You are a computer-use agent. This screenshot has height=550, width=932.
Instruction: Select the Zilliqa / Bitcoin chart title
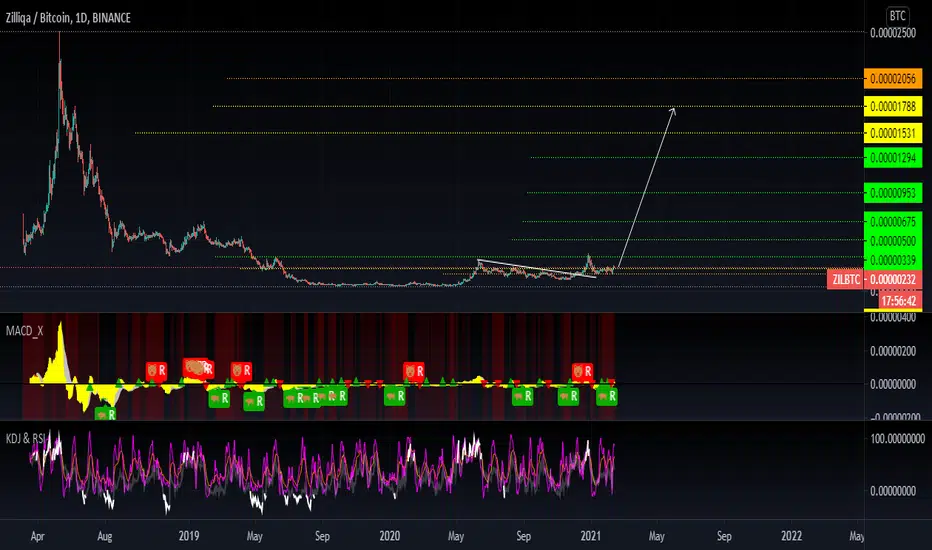(x=68, y=18)
